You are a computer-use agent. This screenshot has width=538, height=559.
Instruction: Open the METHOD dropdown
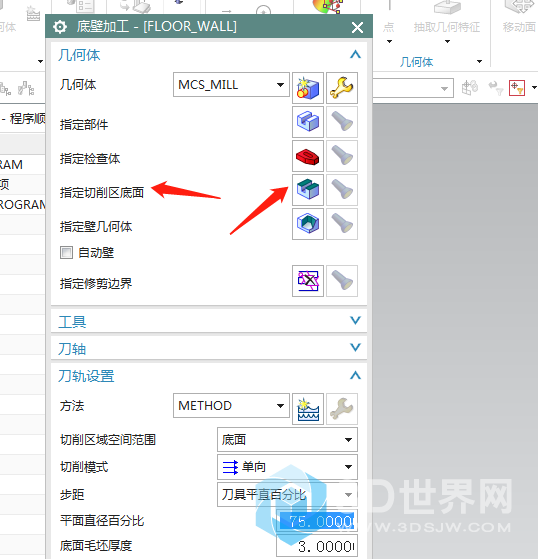click(231, 406)
